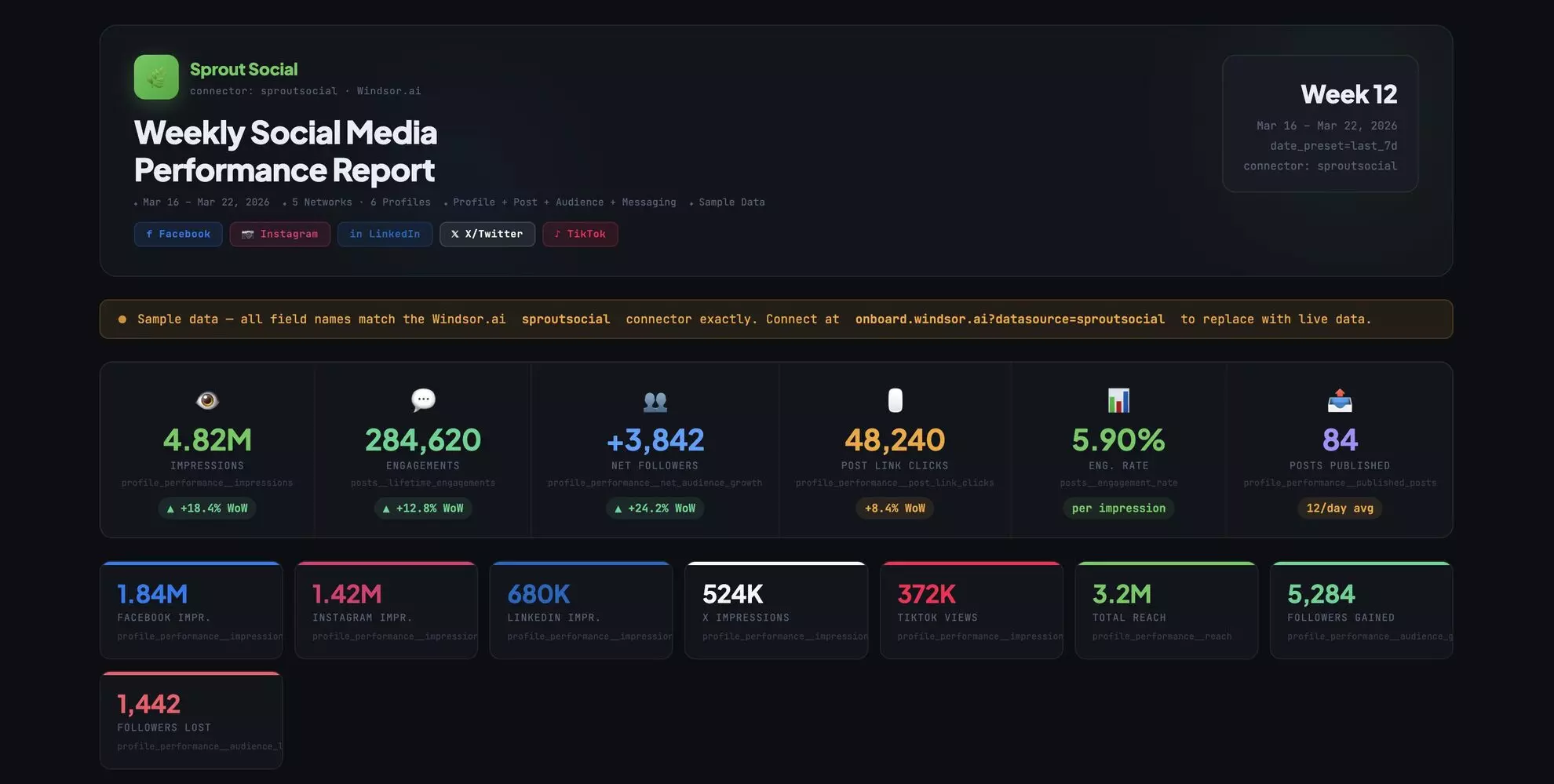The width and height of the screenshot is (1554, 784).
Task: Toggle the TikTok network filter
Action: click(x=580, y=234)
